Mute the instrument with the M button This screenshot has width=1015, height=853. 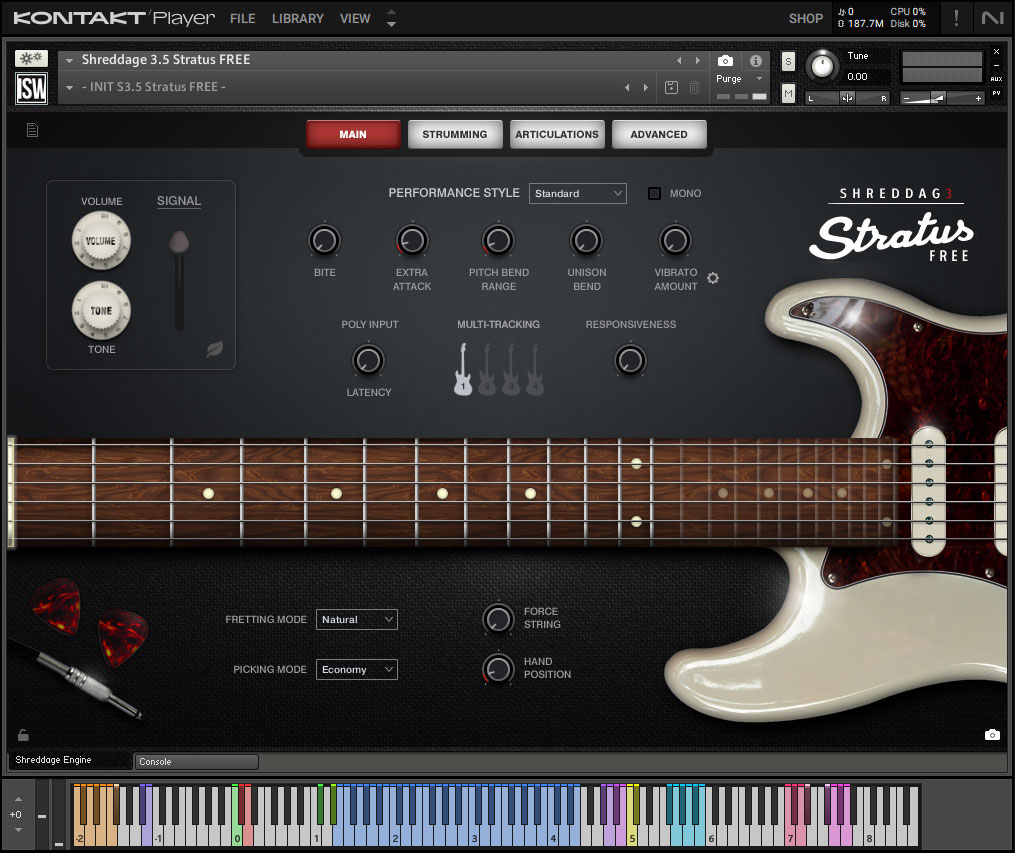788,94
